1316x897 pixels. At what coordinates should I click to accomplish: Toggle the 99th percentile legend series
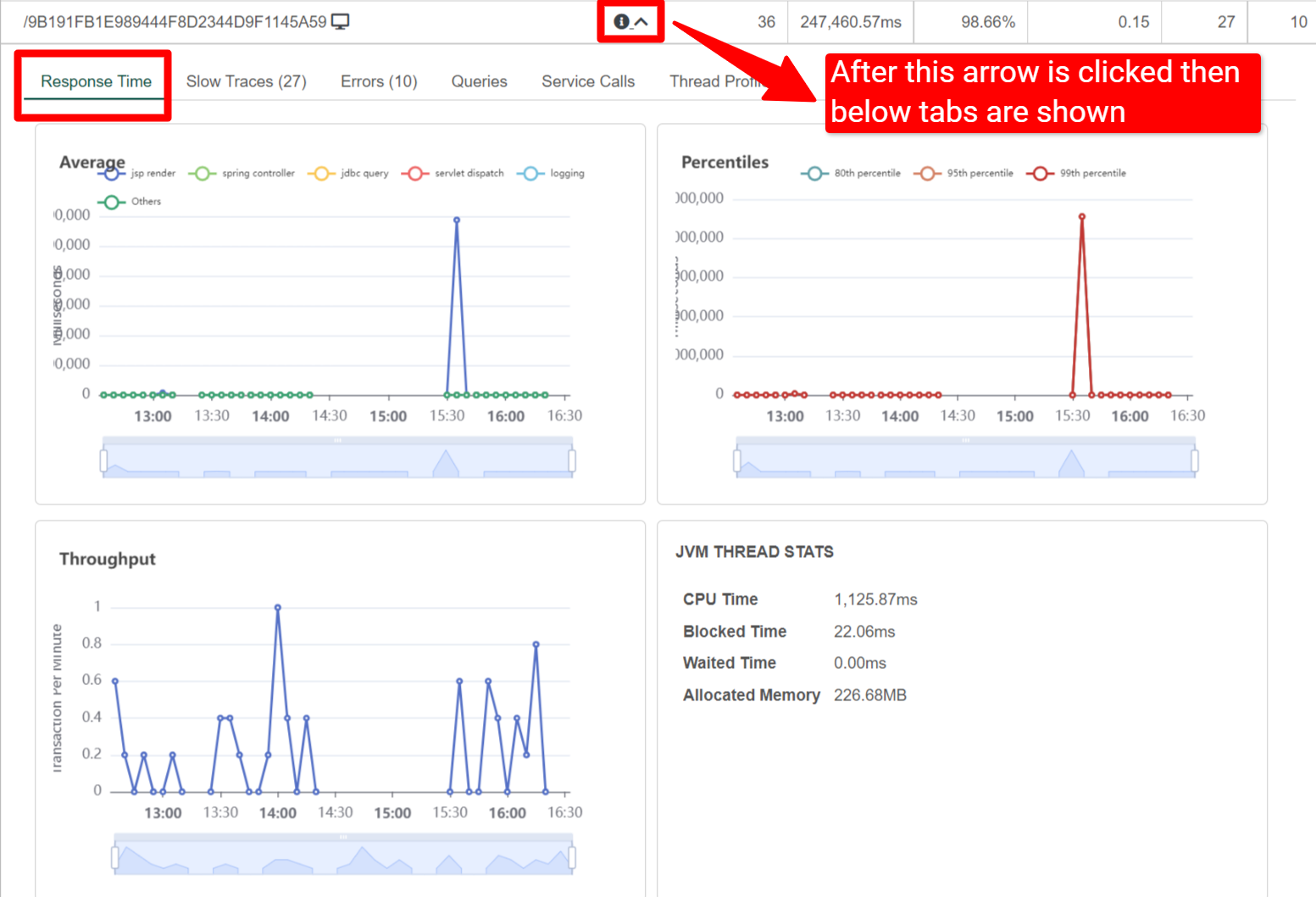[1076, 173]
